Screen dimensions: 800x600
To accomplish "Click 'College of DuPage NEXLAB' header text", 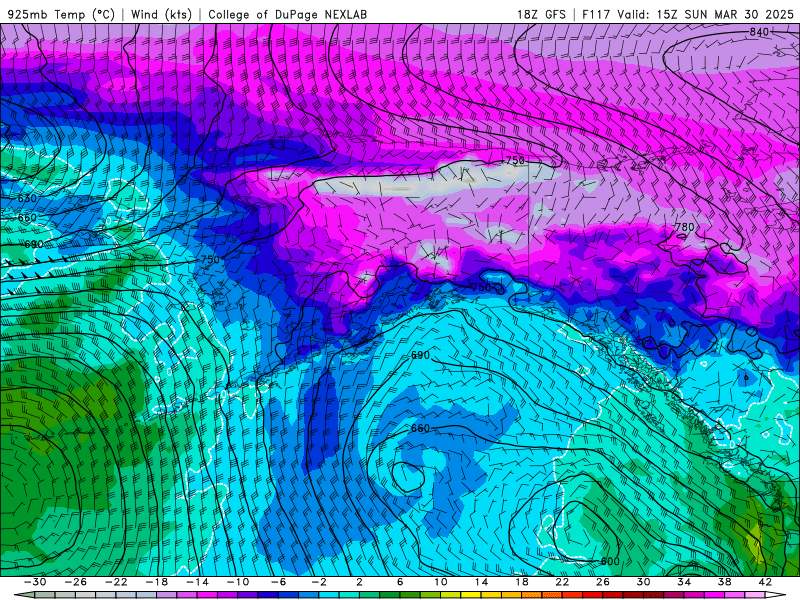I will (x=287, y=14).
